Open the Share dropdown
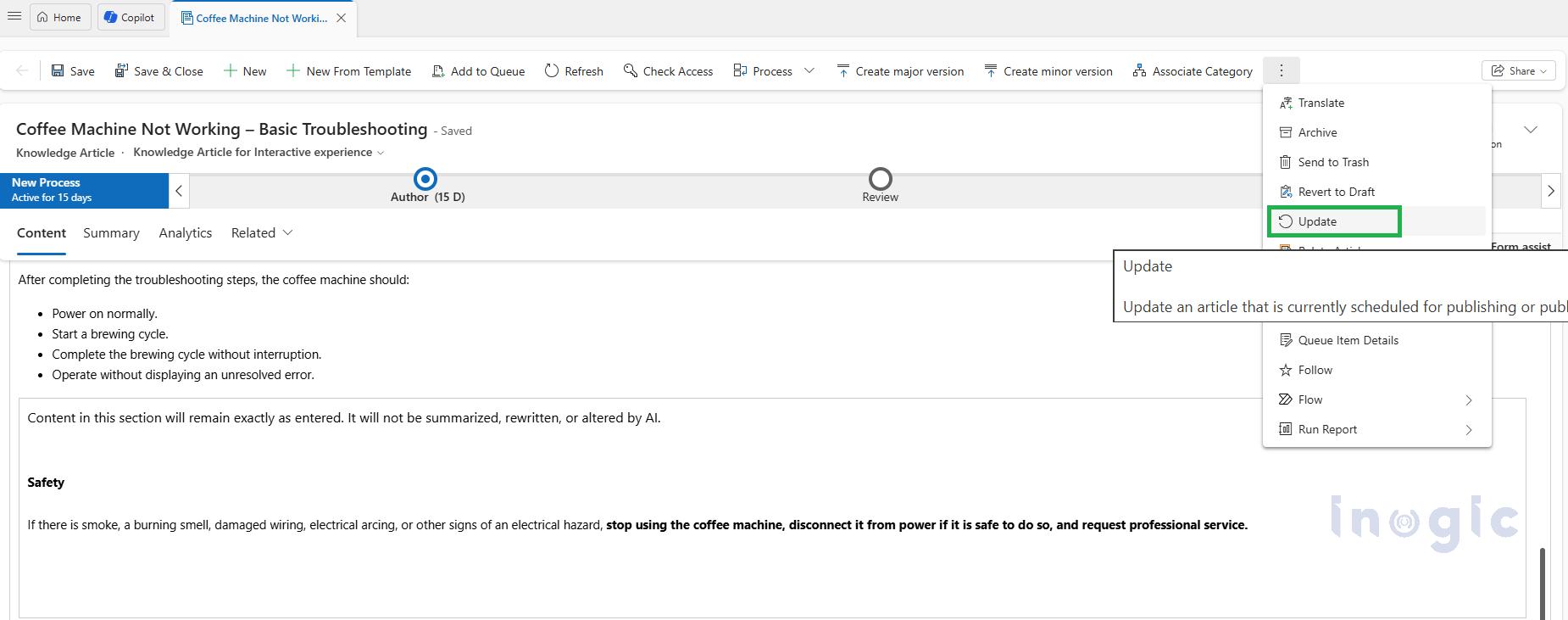Screen dimensions: 1568x620 coord(1519,71)
